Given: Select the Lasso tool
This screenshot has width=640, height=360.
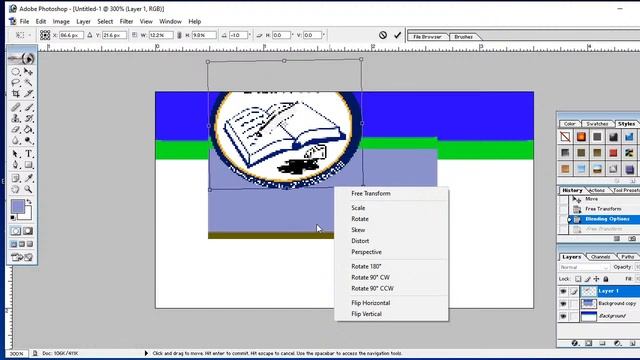Looking at the screenshot, I should [x=16, y=83].
